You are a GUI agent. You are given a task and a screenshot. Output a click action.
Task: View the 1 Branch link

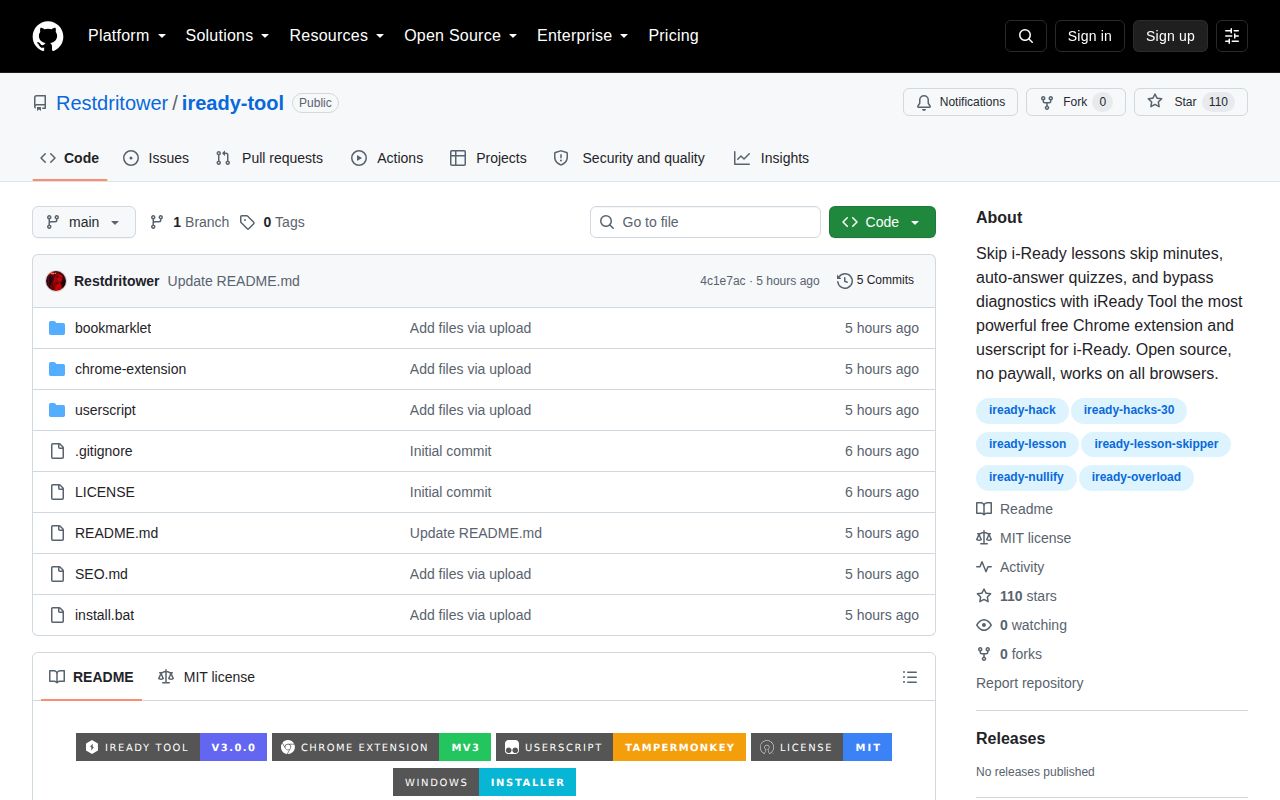pyautogui.click(x=189, y=222)
